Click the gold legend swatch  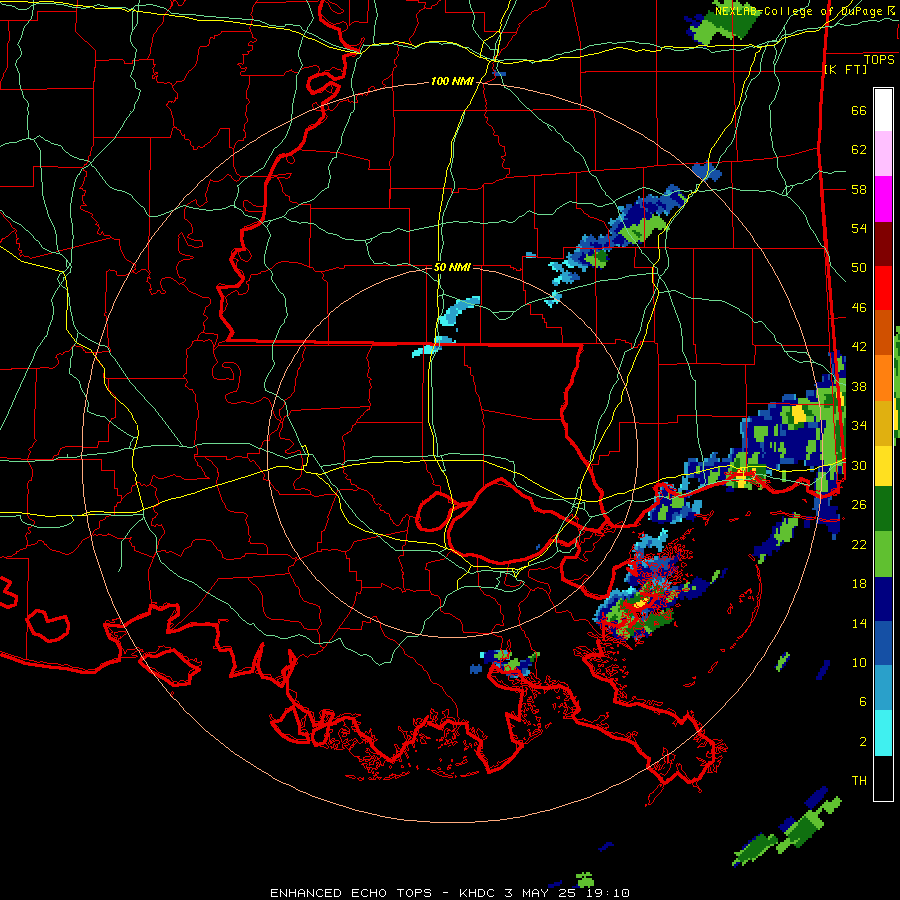tap(883, 422)
